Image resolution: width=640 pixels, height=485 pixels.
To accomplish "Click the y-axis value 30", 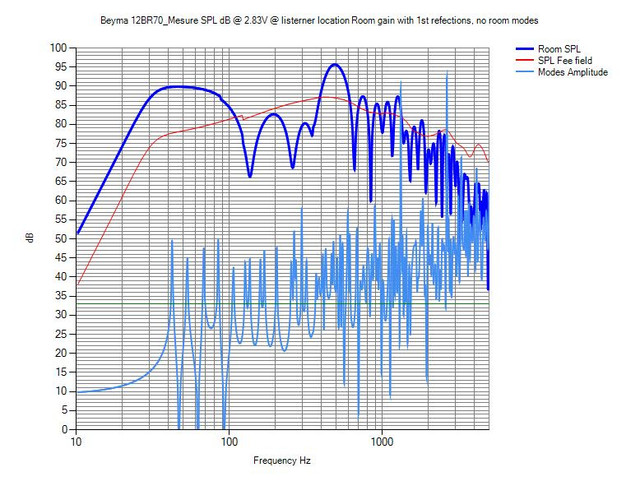I will tap(60, 315).
